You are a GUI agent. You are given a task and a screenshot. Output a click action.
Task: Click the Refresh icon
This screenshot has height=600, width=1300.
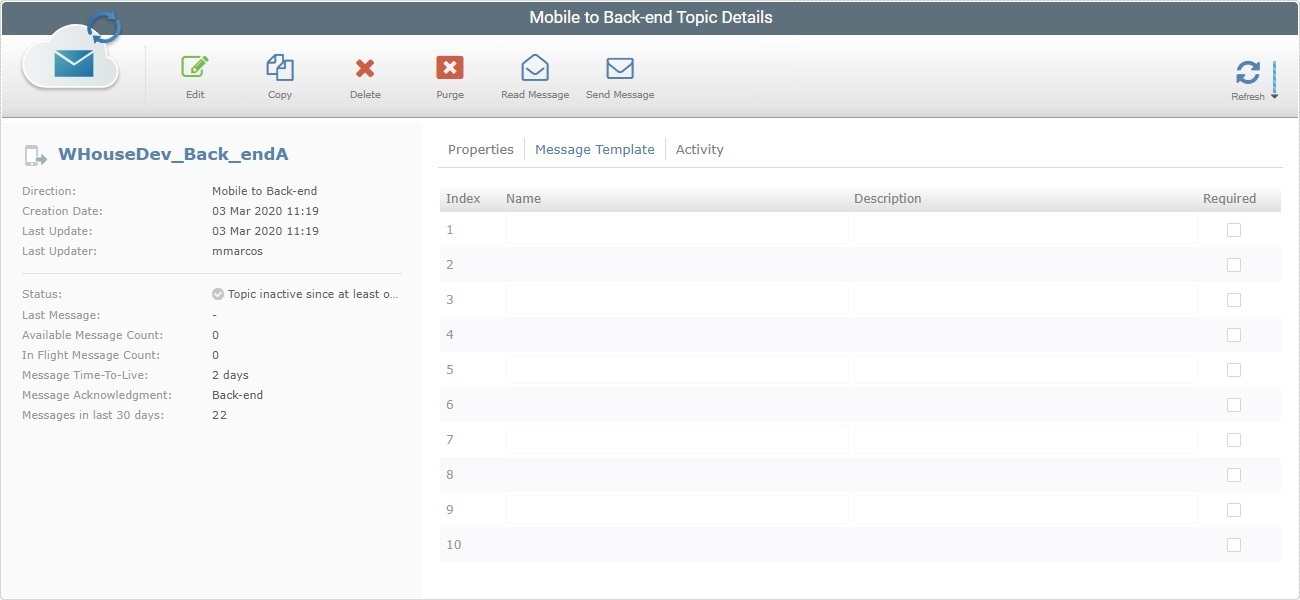point(1247,73)
